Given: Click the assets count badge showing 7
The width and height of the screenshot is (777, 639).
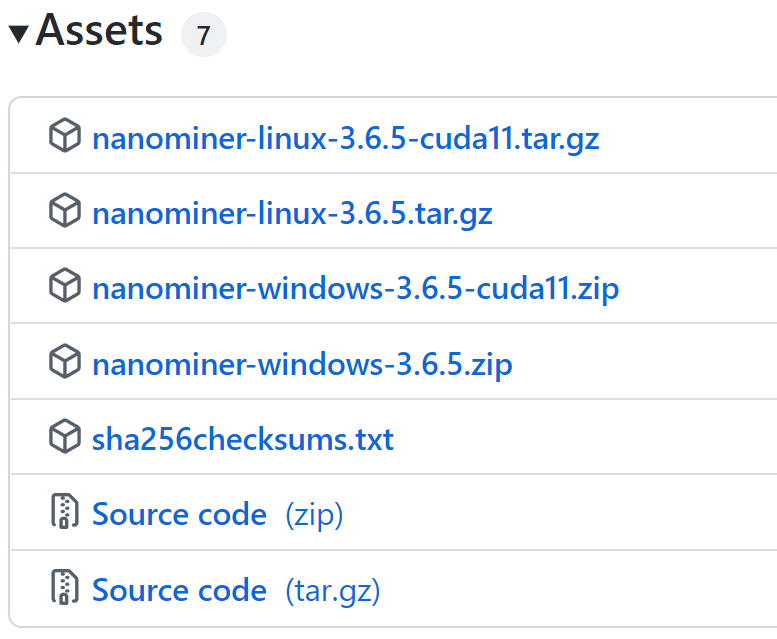Looking at the screenshot, I should pyautogui.click(x=203, y=37).
